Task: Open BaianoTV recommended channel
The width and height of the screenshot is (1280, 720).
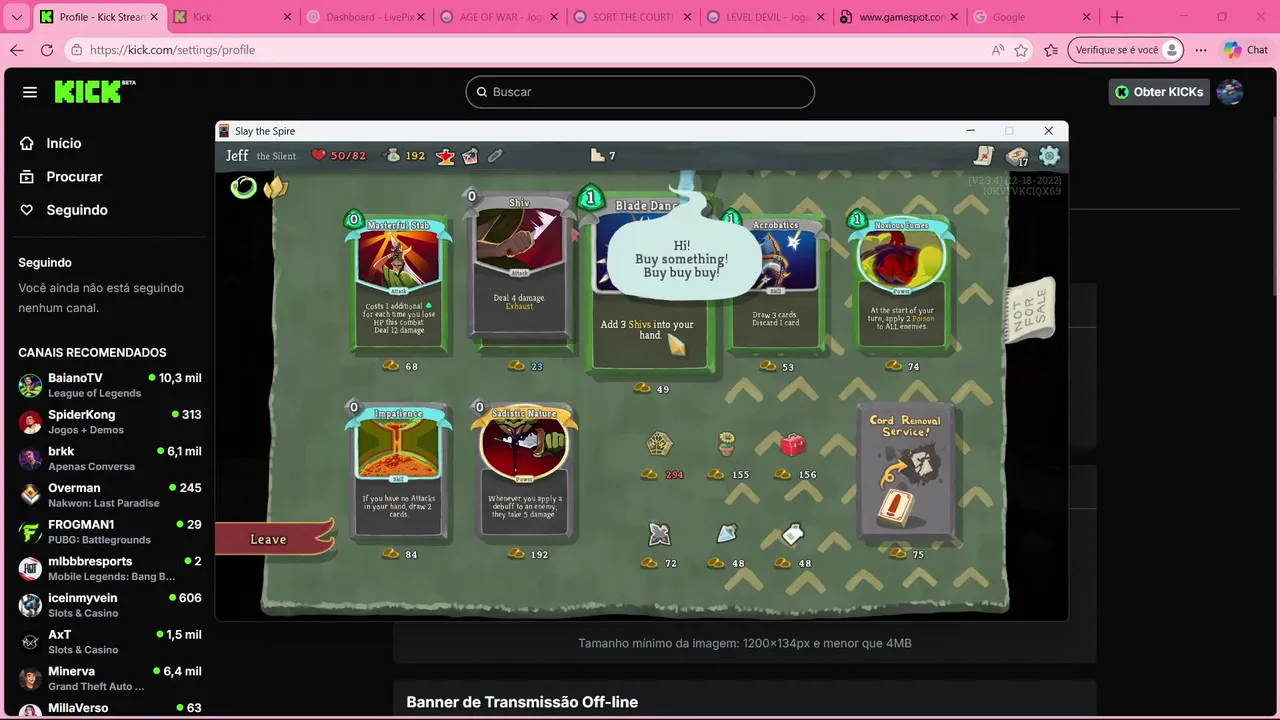Action: (109, 385)
